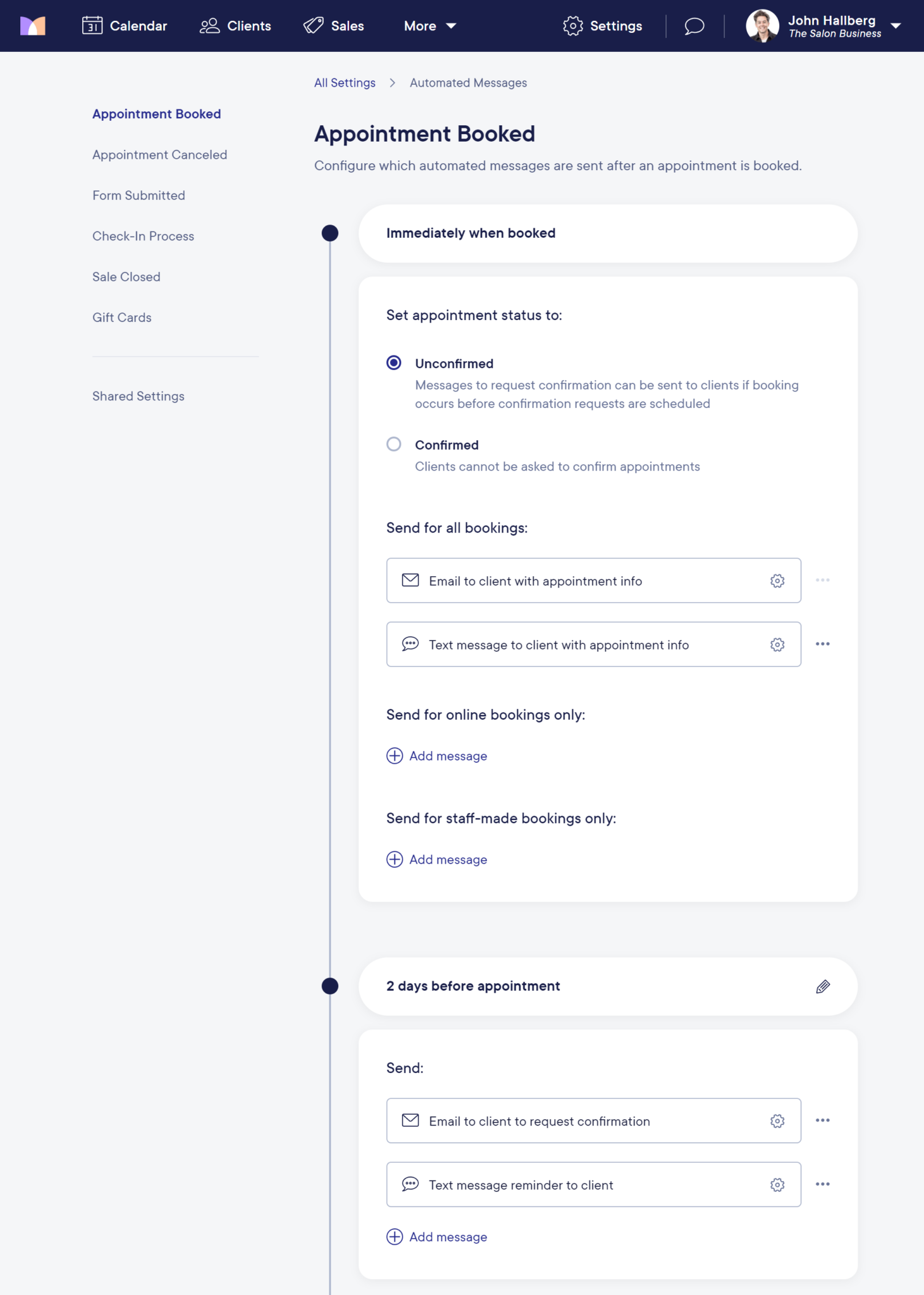Open settings gear for email with appointment info
924x1295 pixels.
click(x=777, y=580)
